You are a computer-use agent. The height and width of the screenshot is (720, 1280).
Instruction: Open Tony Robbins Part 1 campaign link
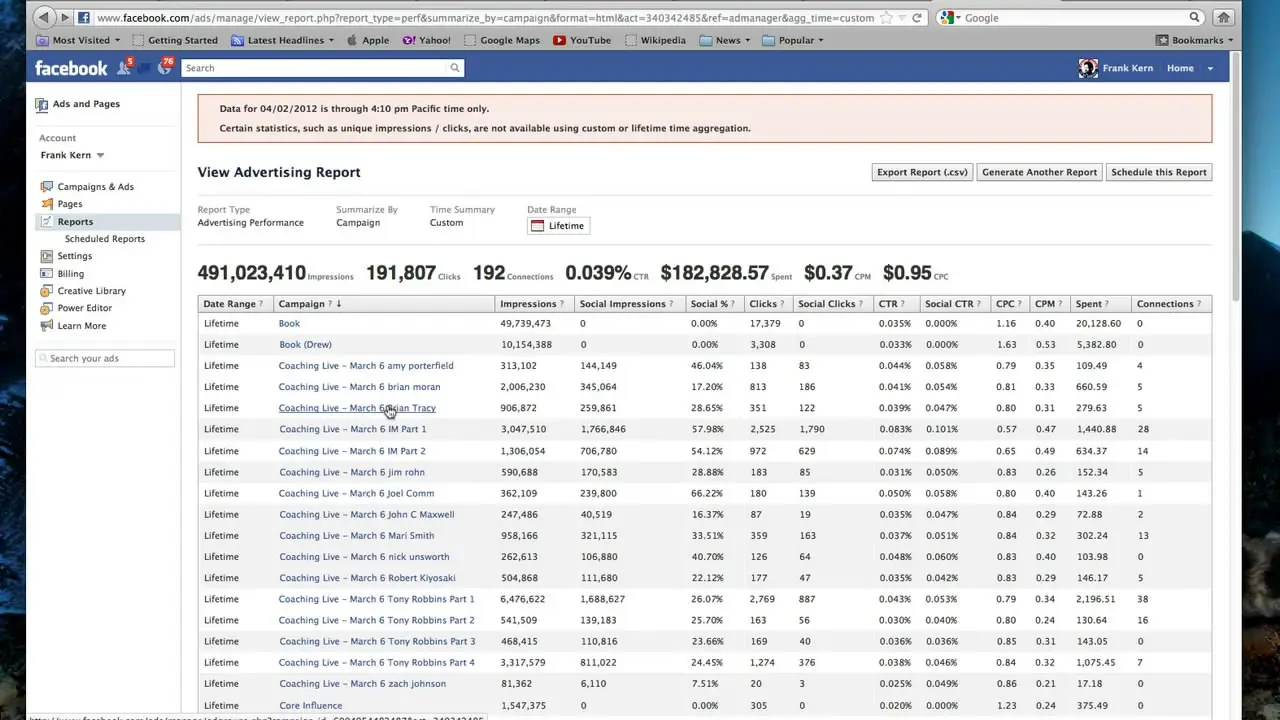coord(377,599)
